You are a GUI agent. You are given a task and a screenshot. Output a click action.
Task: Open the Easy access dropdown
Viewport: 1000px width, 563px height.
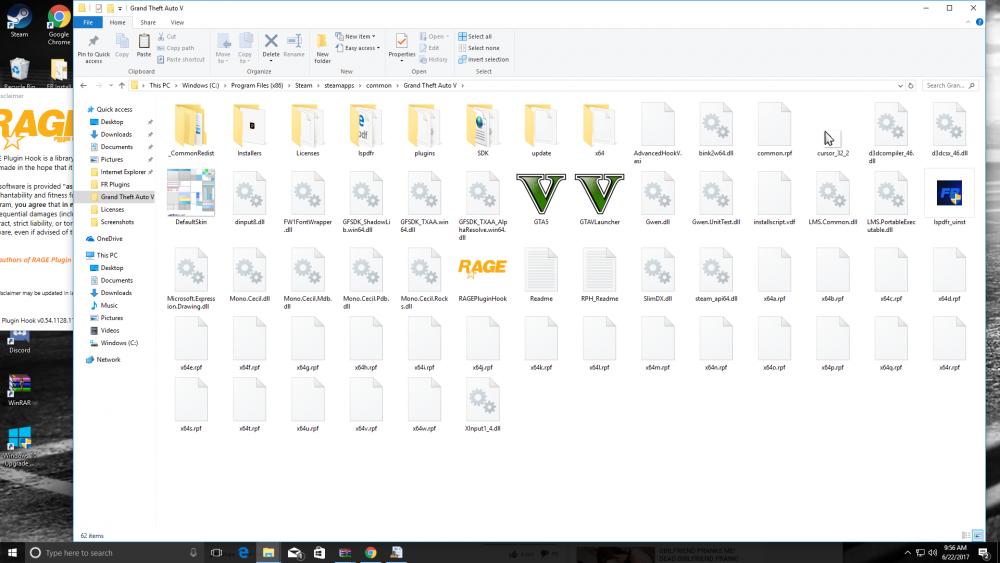[358, 48]
